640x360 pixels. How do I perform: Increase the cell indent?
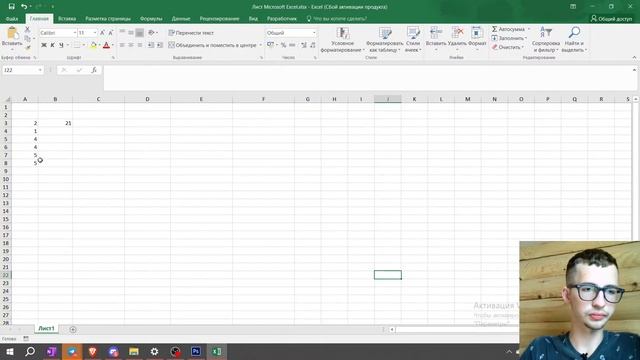tap(160, 45)
